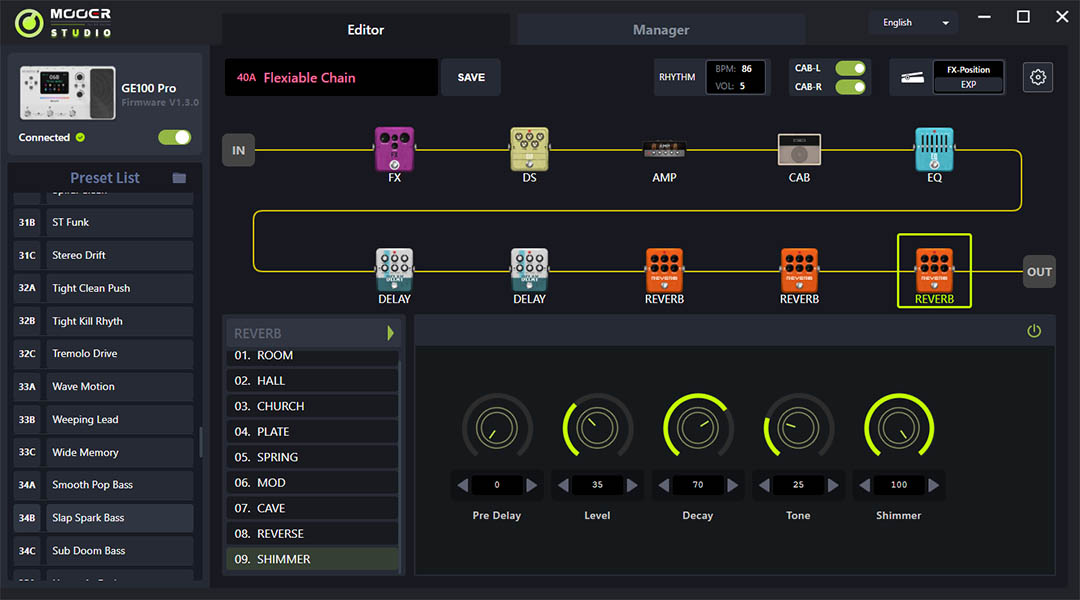
Task: Switch to the Editor tab
Action: (x=365, y=30)
